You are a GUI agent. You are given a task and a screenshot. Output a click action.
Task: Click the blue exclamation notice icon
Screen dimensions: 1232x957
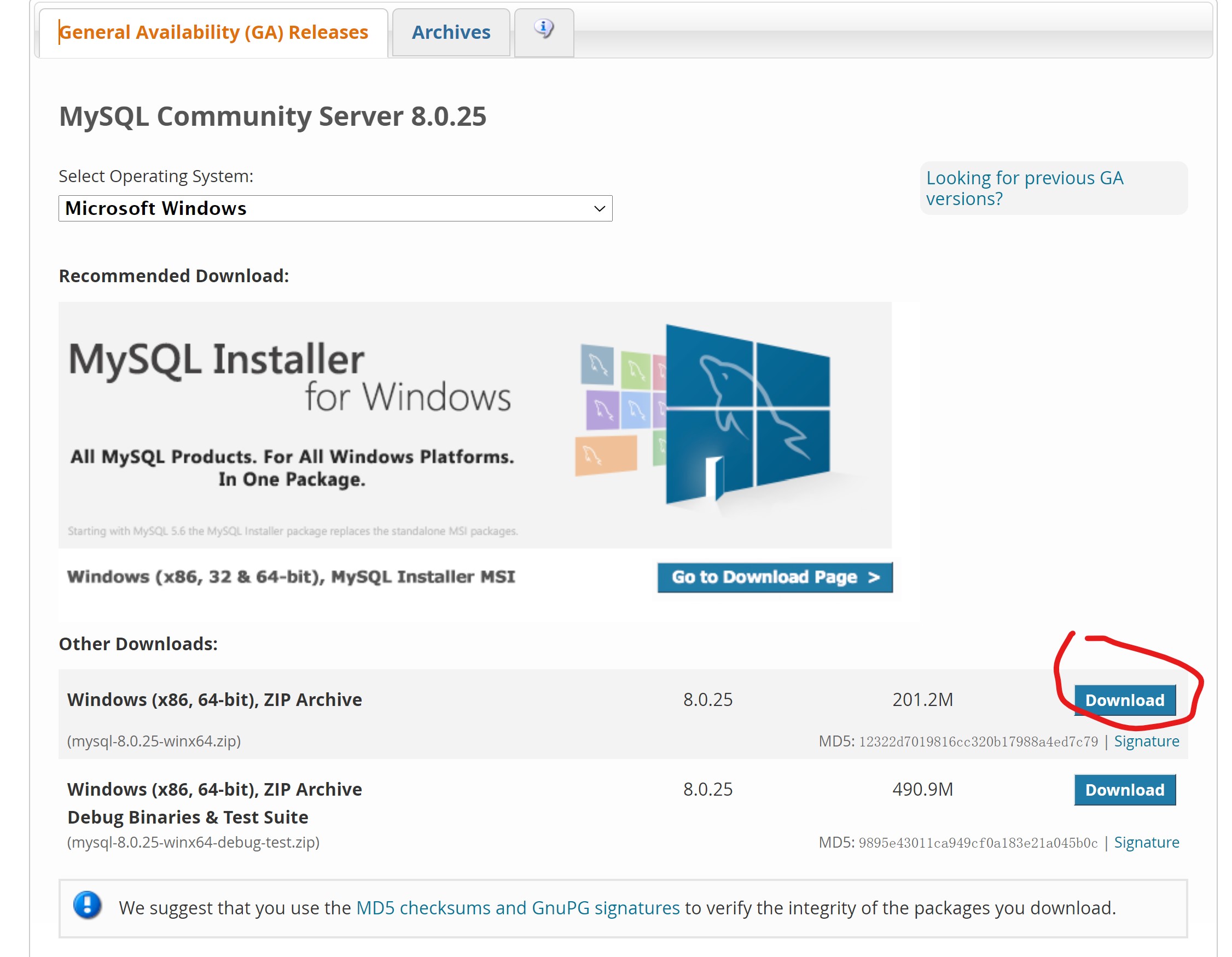pyautogui.click(x=88, y=906)
